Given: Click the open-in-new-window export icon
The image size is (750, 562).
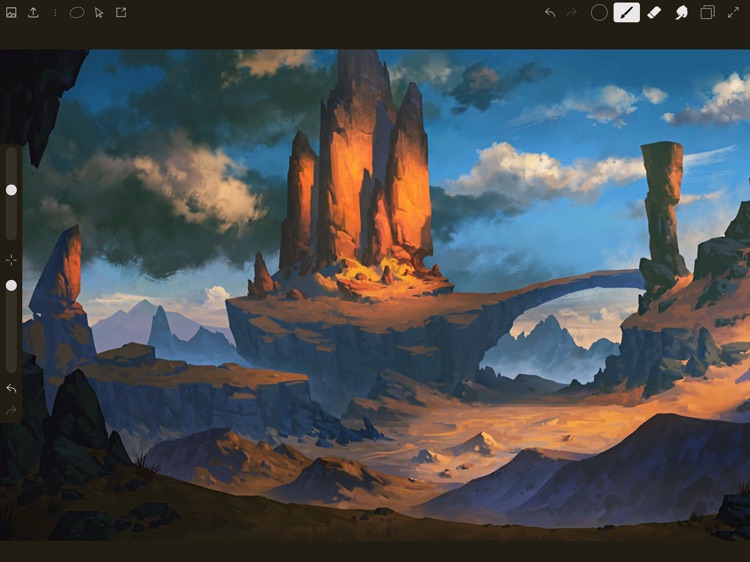Looking at the screenshot, I should coord(121,12).
